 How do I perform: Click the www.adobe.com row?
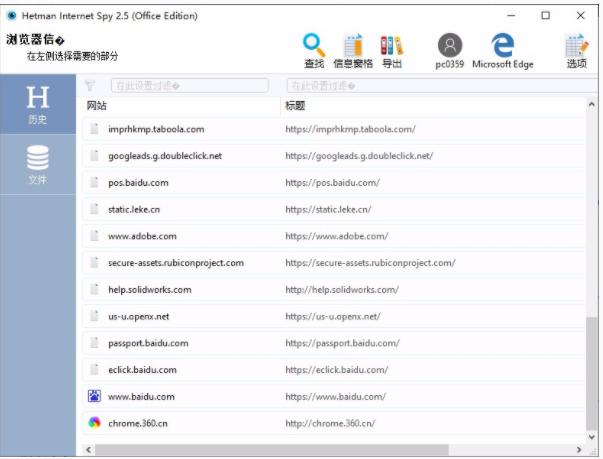142,236
